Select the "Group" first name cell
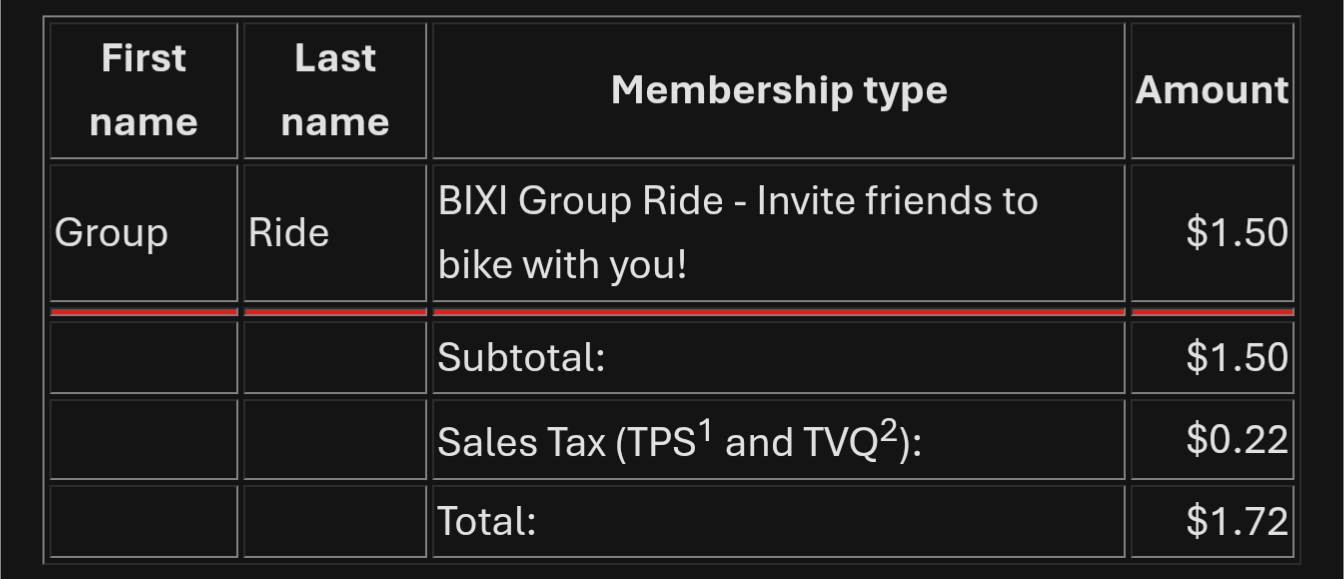The height and width of the screenshot is (579, 1344). click(x=111, y=233)
